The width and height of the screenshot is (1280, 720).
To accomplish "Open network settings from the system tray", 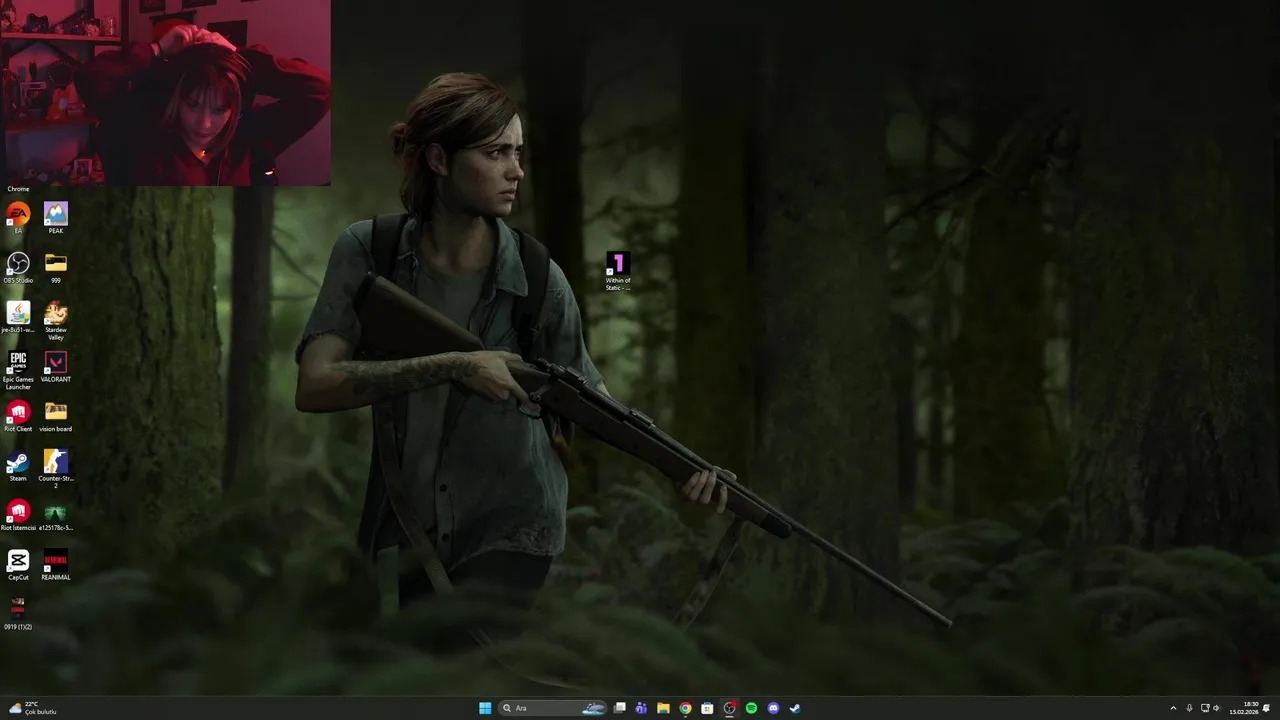I will click(x=1205, y=708).
